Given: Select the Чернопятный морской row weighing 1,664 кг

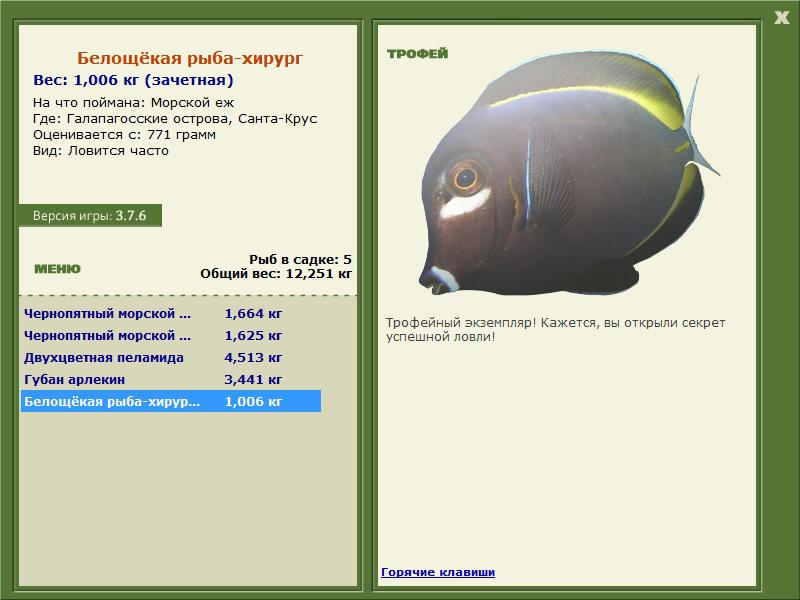Looking at the screenshot, I should click(x=170, y=313).
